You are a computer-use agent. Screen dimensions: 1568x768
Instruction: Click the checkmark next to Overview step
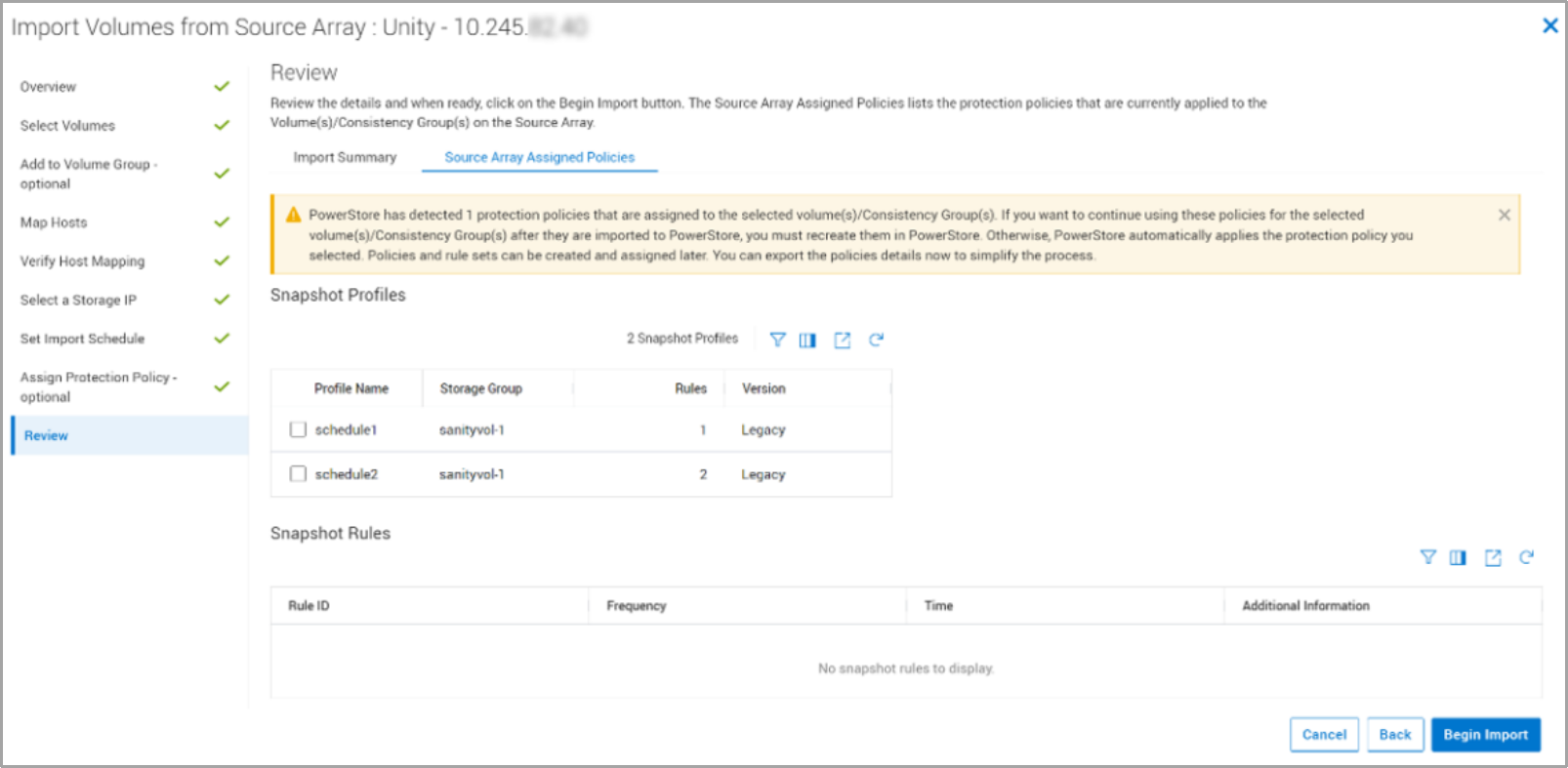point(222,86)
